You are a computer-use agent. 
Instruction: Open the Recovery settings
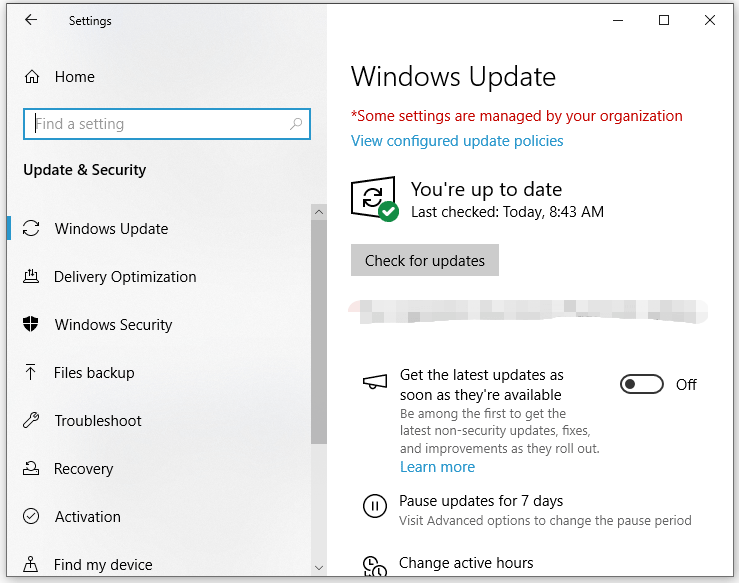(x=83, y=469)
